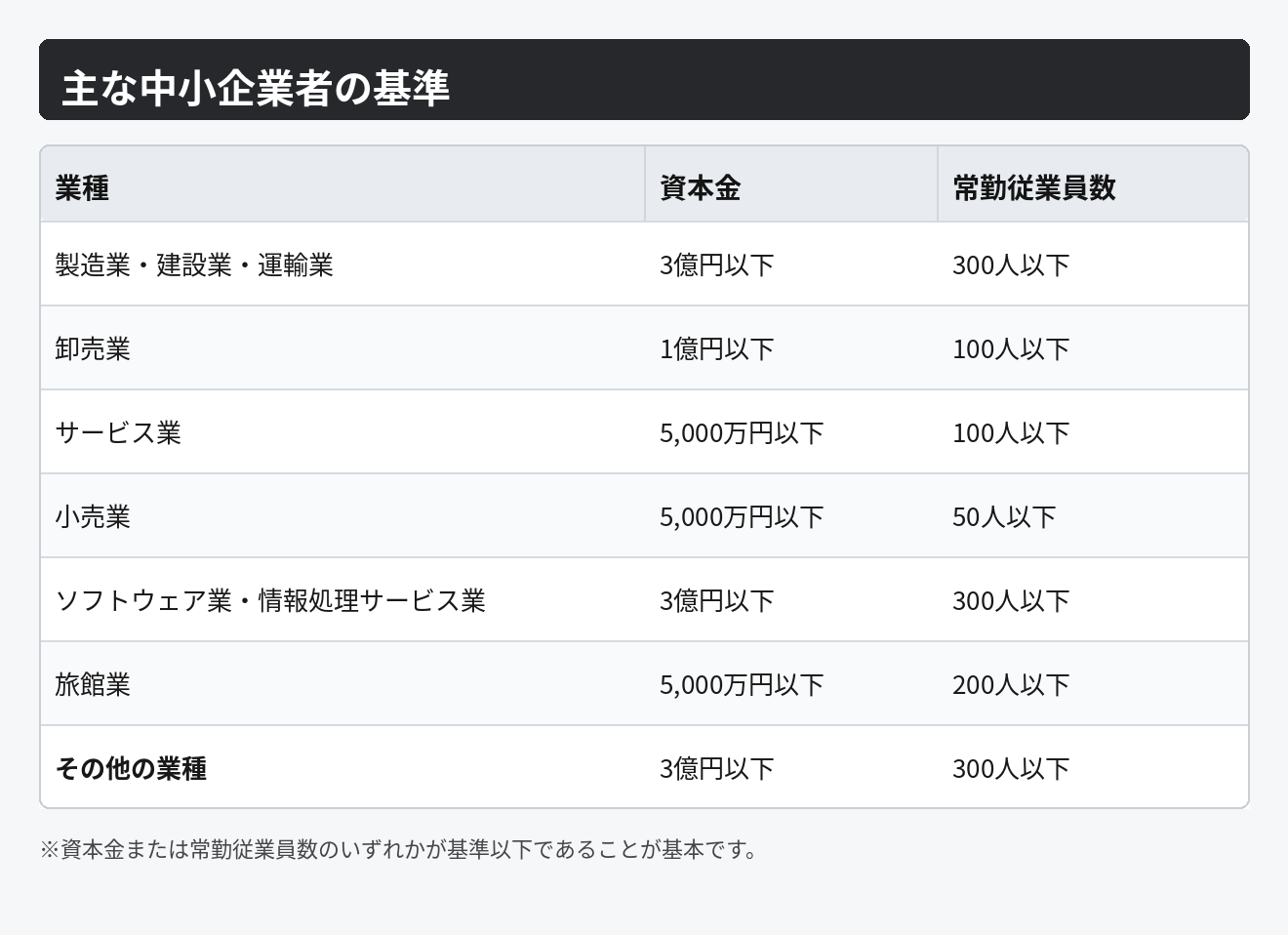Select the 卸売業 row label

click(93, 348)
